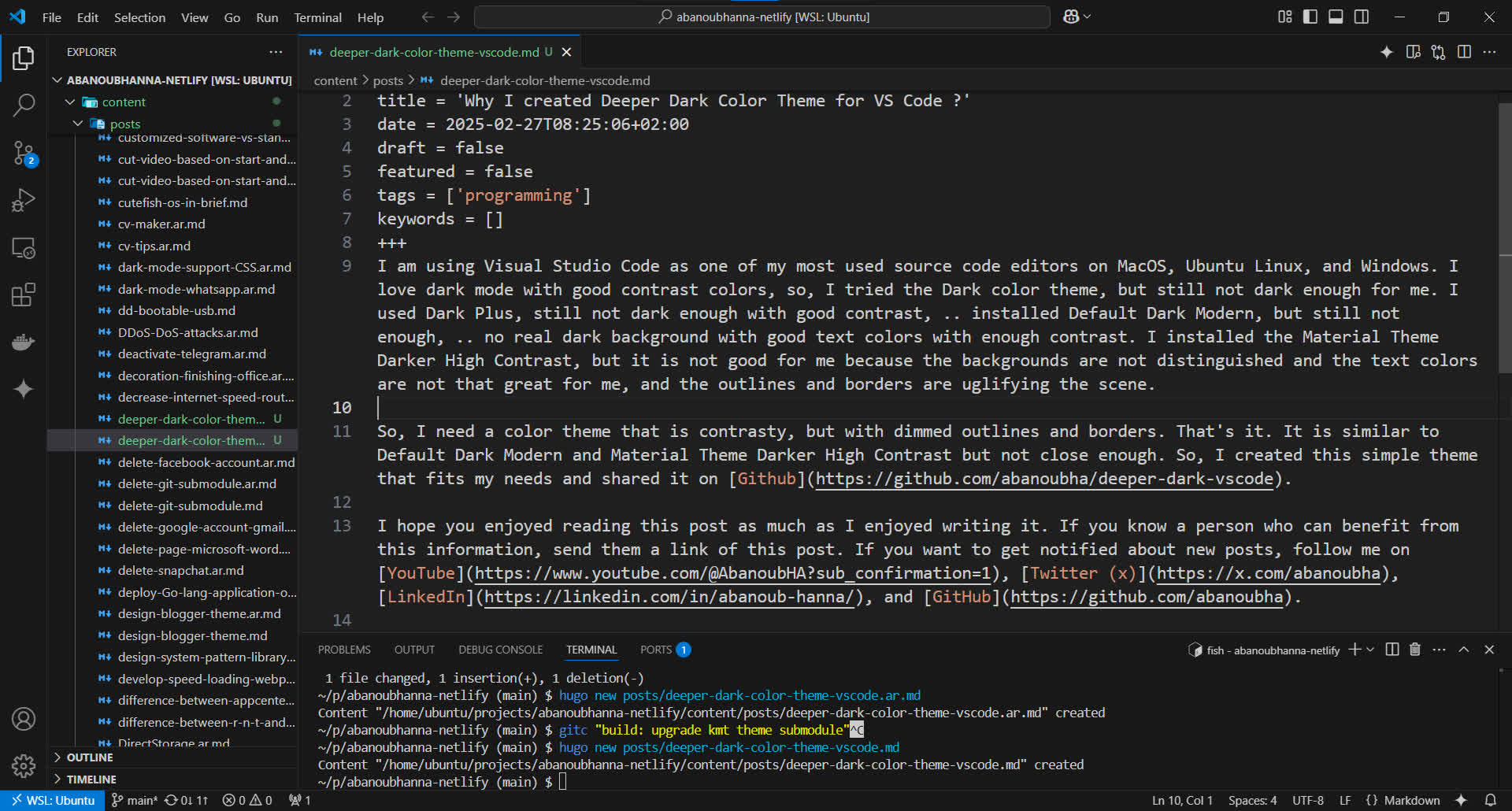Image resolution: width=1512 pixels, height=811 pixels.
Task: Click Markdown language mode in status bar
Action: pyautogui.click(x=1411, y=800)
